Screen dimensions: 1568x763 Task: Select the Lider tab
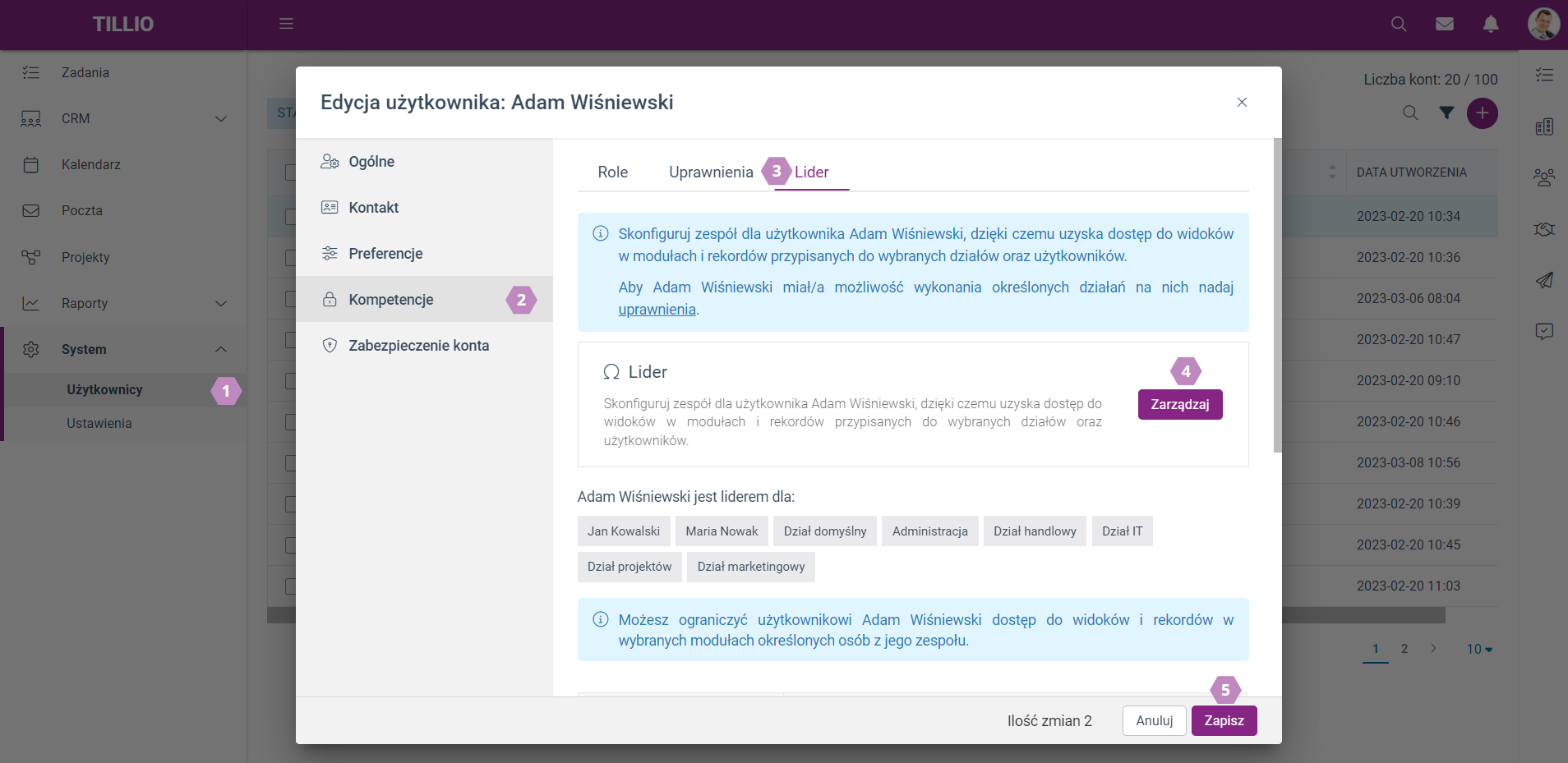[x=811, y=172]
